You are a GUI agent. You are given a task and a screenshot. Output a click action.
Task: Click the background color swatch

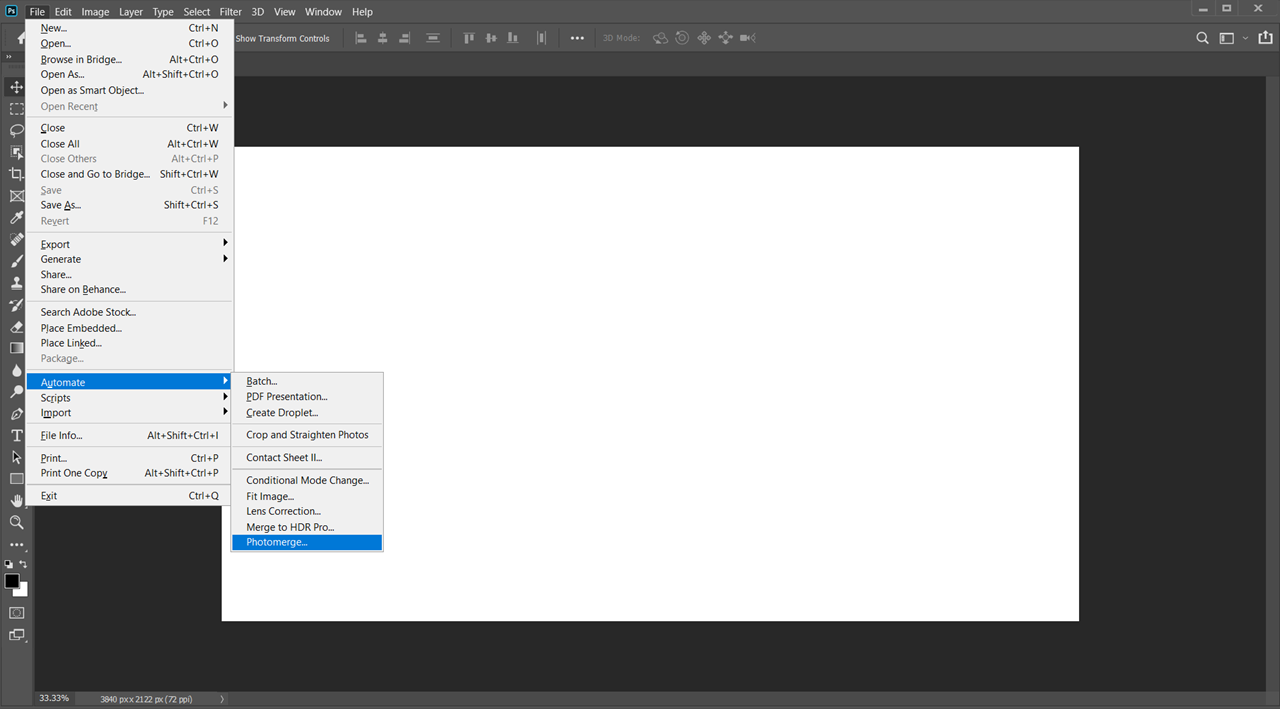tap(23, 591)
